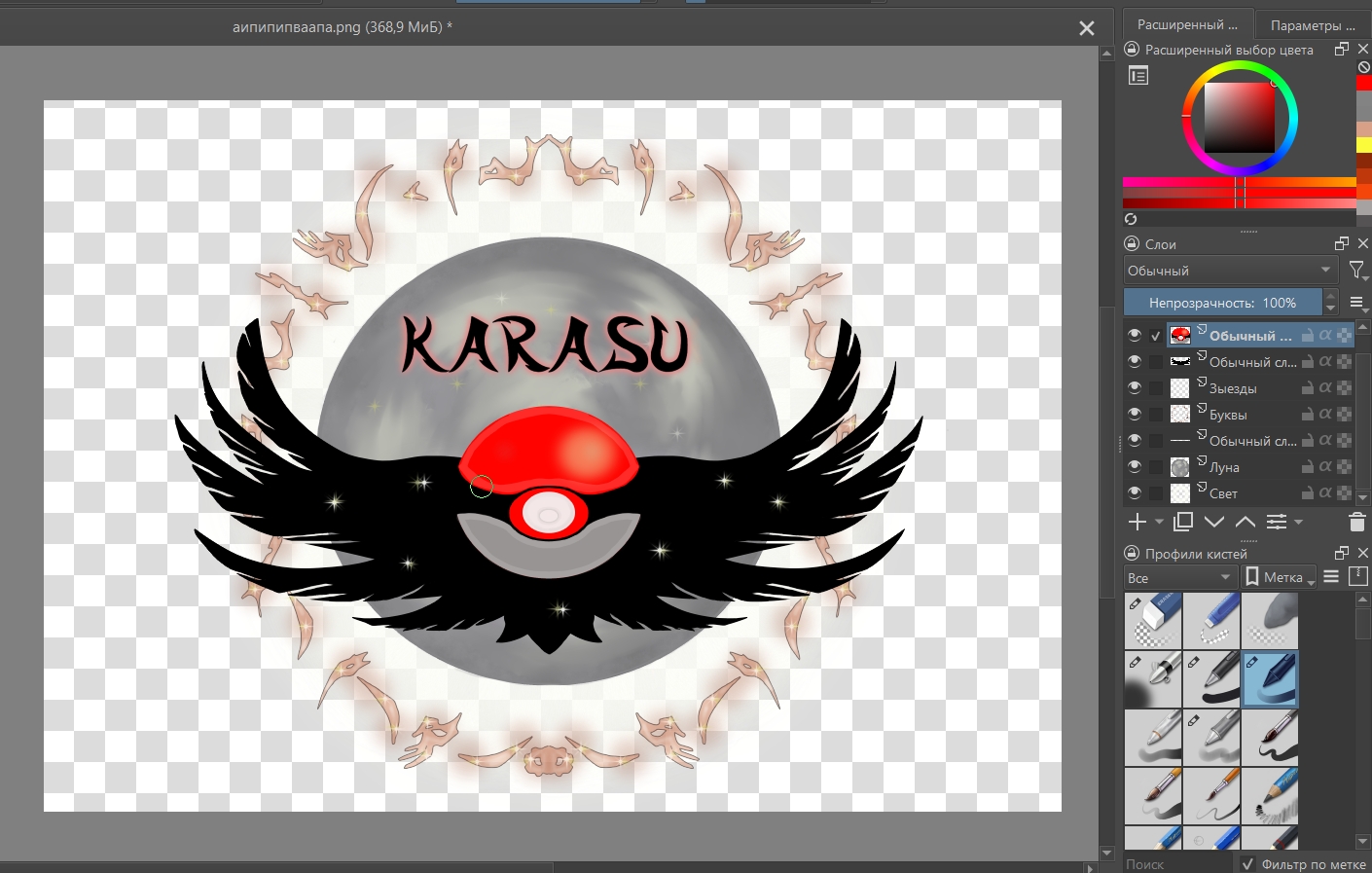This screenshot has width=1372, height=873.
Task: Toggle lock on the Свет layer
Action: point(1308,493)
